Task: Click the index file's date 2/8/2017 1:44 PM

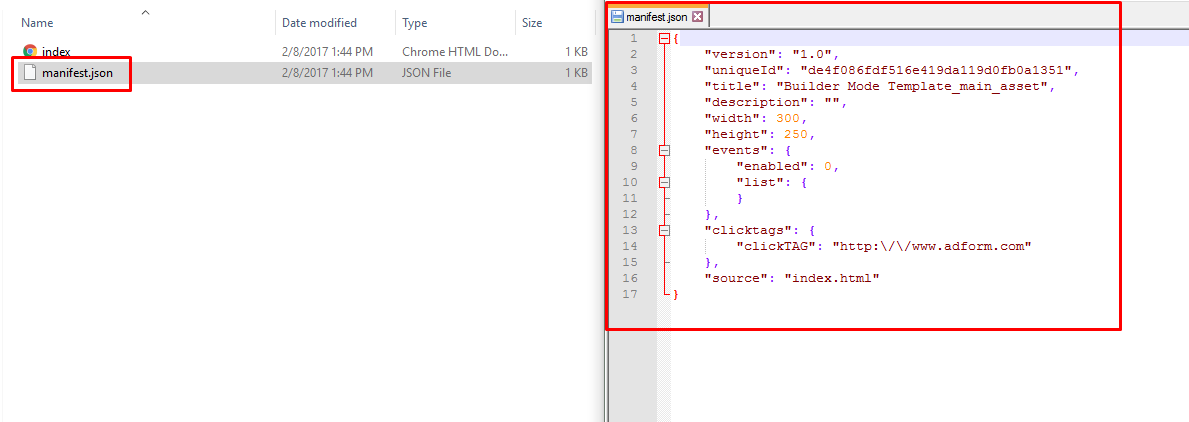Action: pos(328,52)
